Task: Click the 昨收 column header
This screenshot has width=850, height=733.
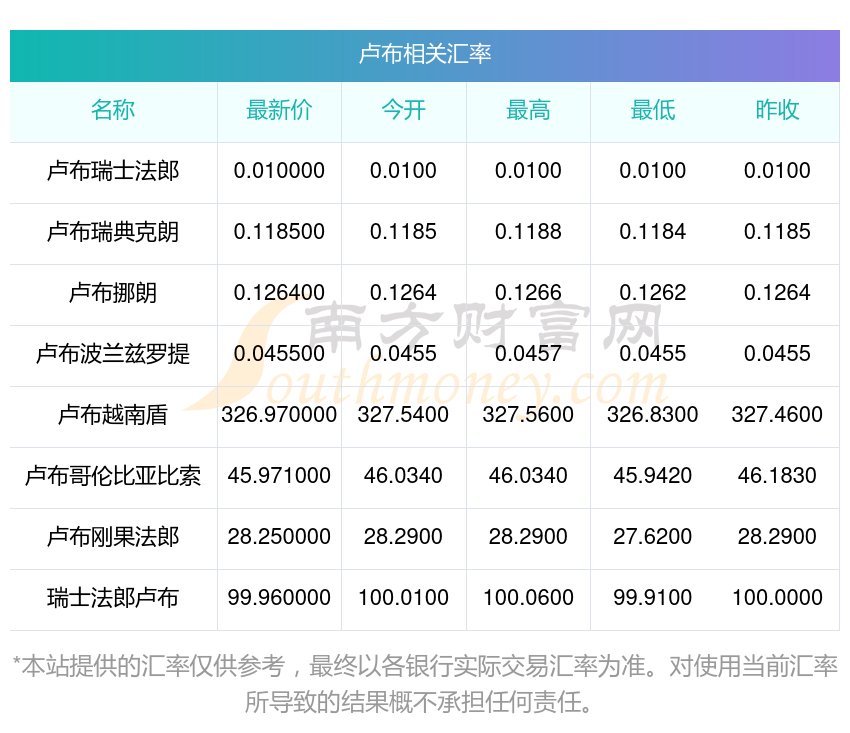Action: (x=777, y=111)
